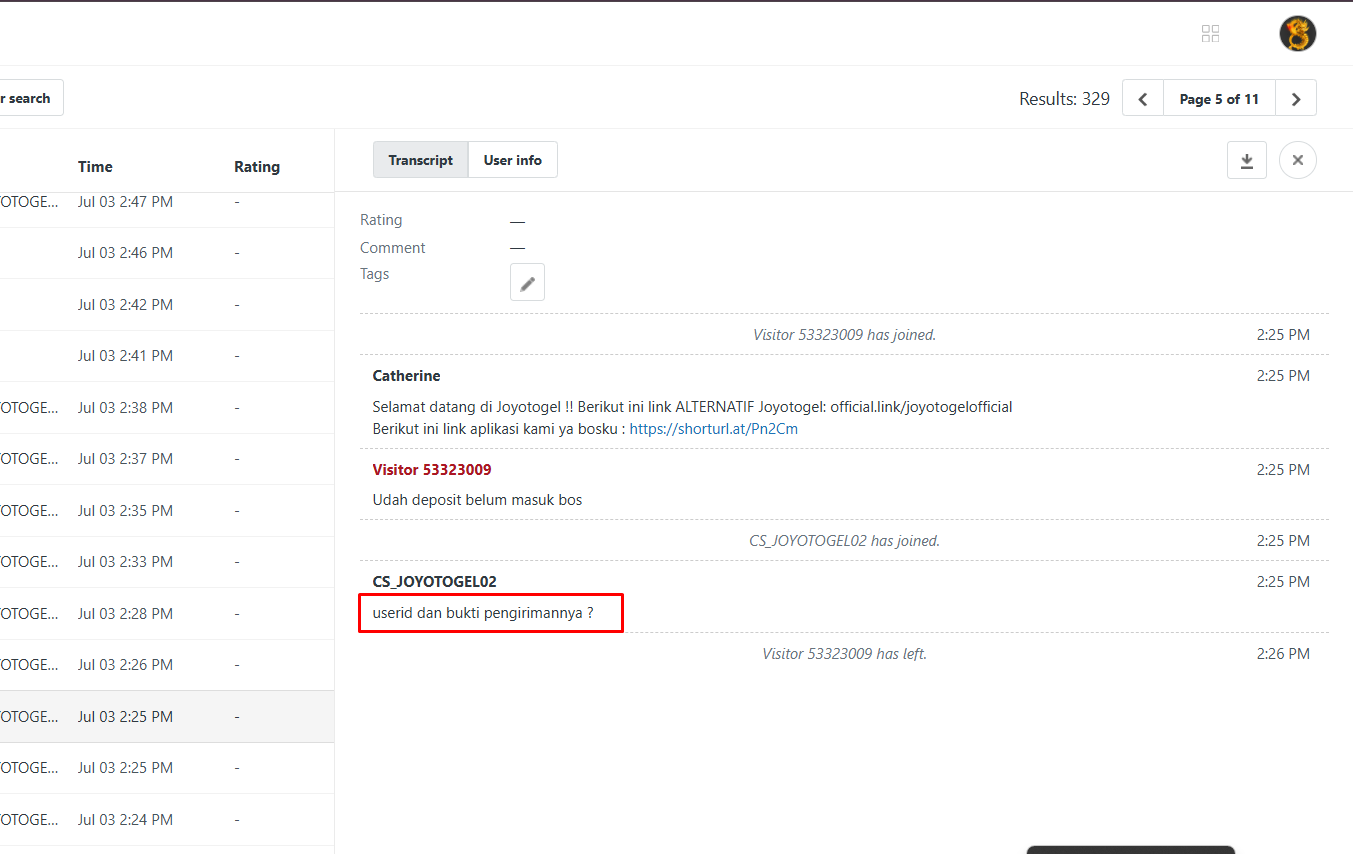The image size is (1353, 854).
Task: Click the "Selamat datang di Joyotogel" message line
Action: [x=692, y=407]
